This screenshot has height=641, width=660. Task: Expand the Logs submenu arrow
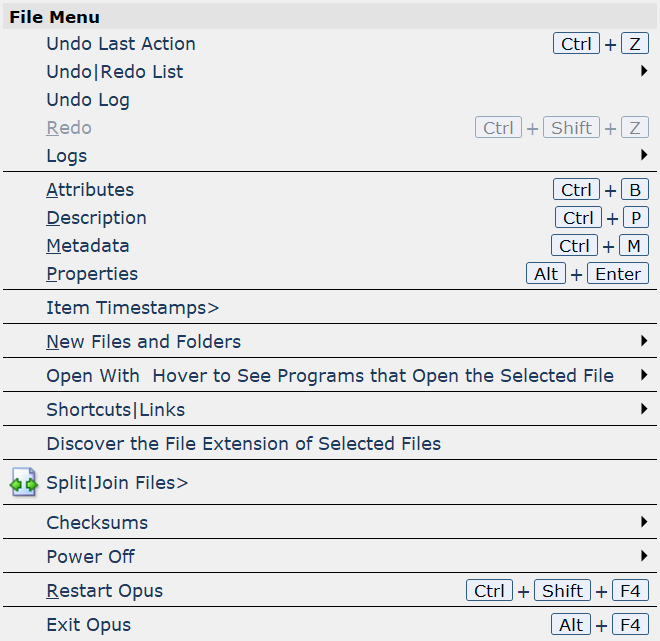(x=644, y=155)
